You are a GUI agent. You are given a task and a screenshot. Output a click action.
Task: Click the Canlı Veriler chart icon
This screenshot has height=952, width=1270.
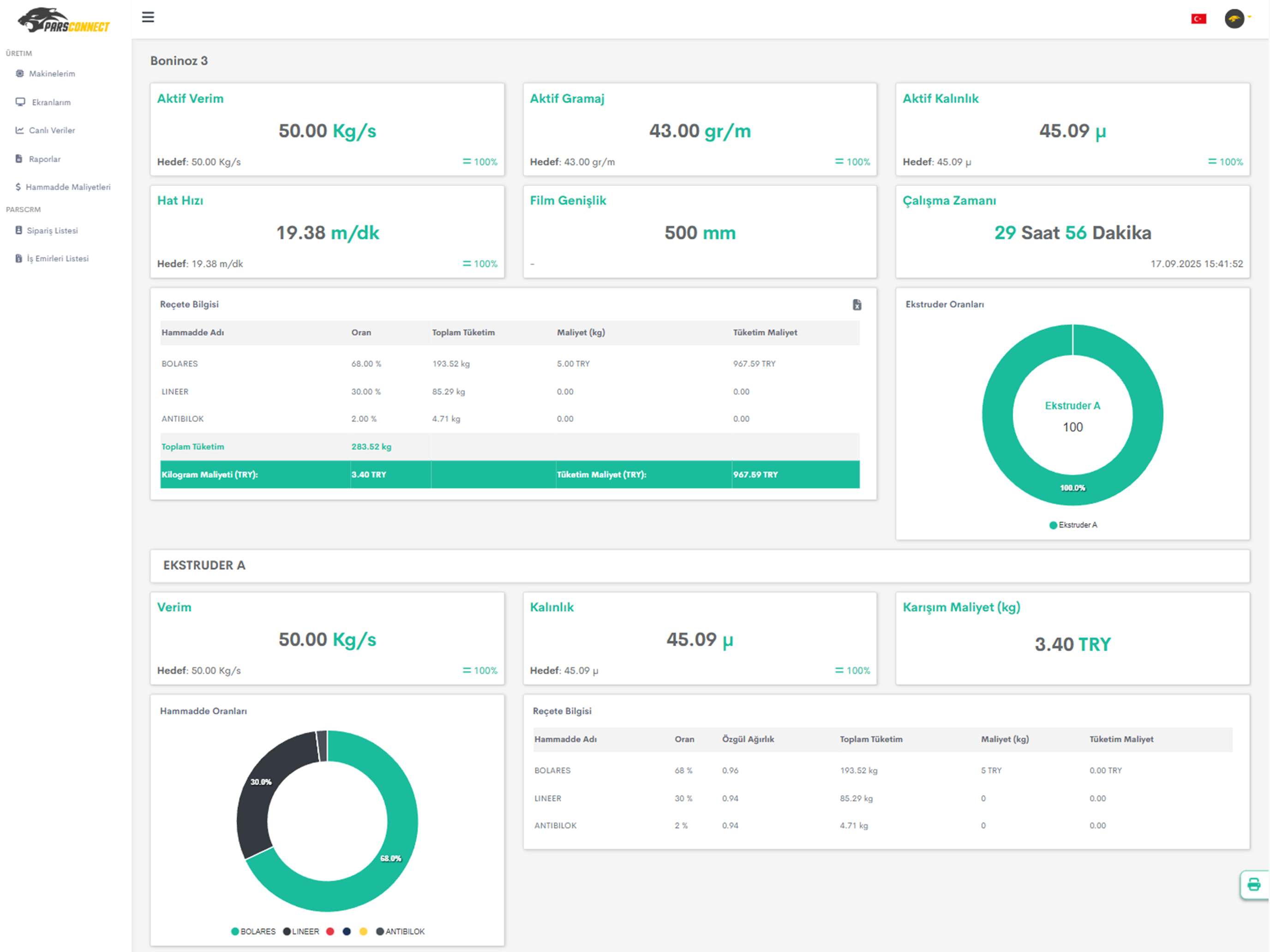(x=19, y=130)
